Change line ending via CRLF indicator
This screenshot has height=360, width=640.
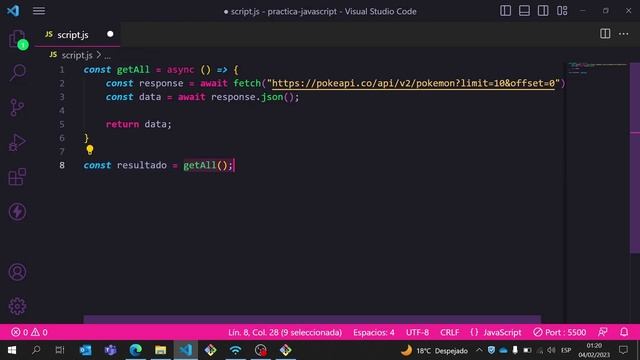[449, 332]
